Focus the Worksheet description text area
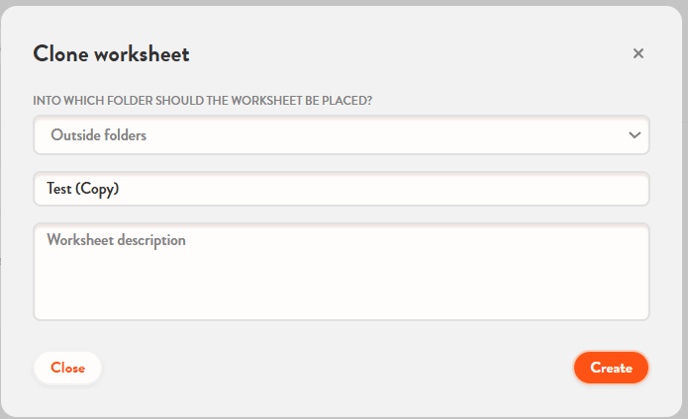Screen dimensions: 688x419 pyautogui.click(x=341, y=271)
